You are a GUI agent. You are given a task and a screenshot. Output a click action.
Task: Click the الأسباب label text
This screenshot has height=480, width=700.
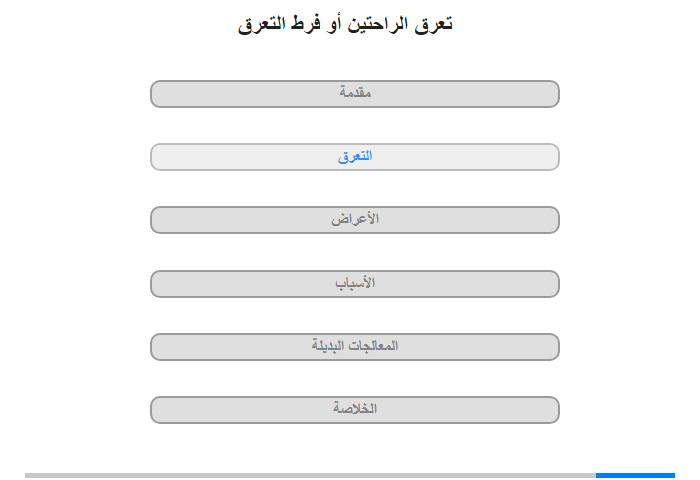coord(355,283)
